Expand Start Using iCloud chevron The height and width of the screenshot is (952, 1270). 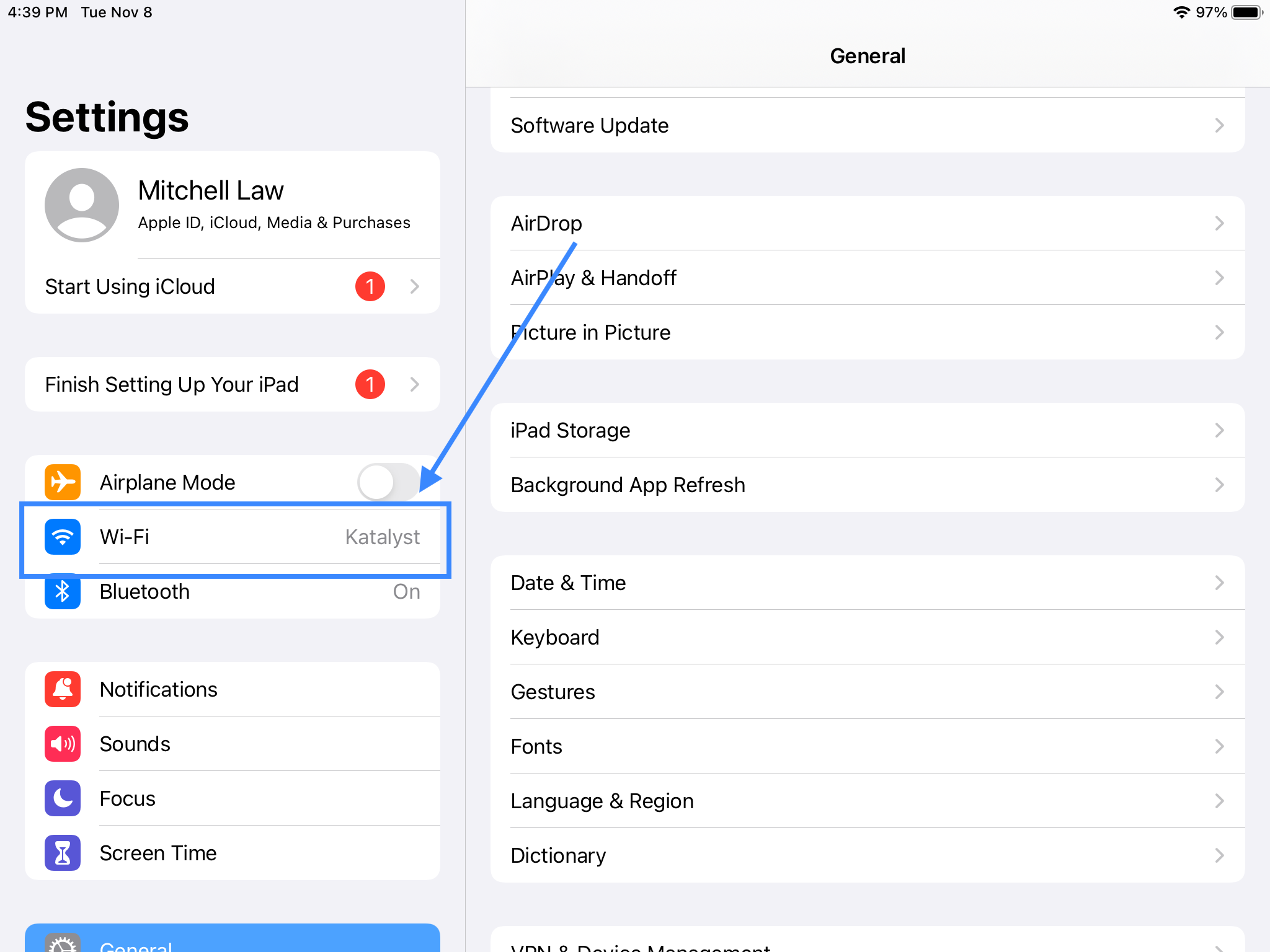tap(414, 286)
